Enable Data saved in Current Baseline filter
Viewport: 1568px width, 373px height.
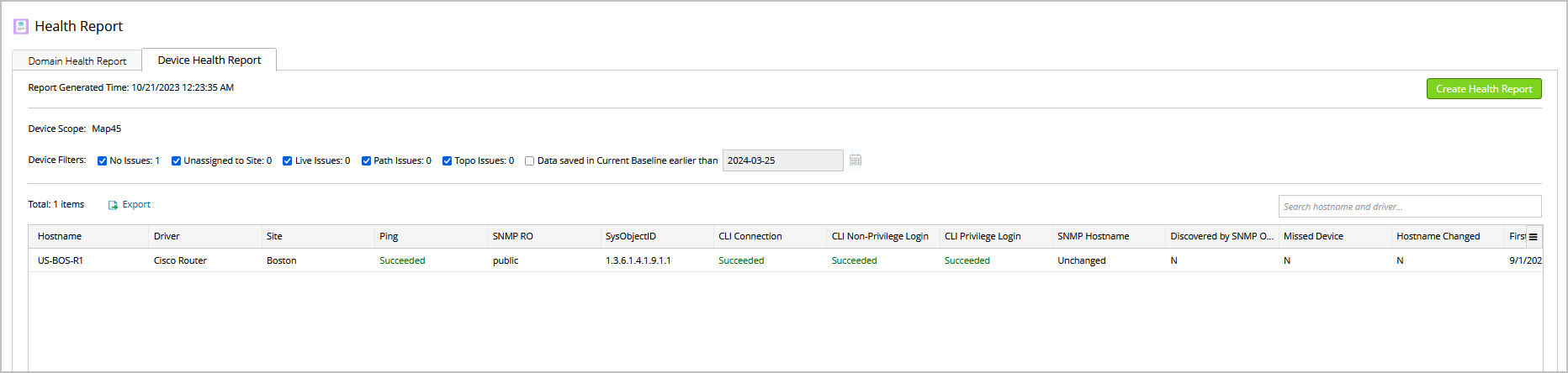(x=529, y=161)
